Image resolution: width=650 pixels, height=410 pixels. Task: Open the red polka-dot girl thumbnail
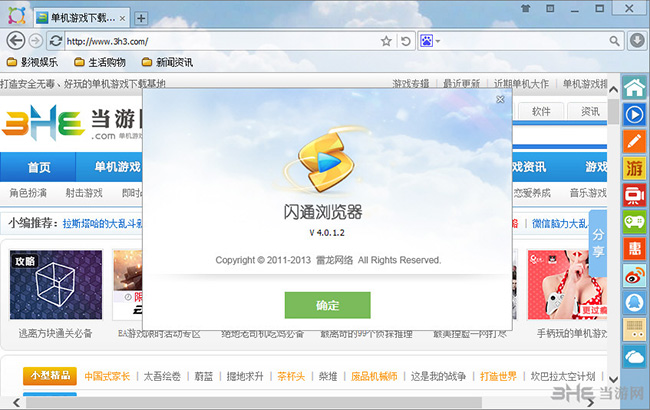tap(567, 284)
